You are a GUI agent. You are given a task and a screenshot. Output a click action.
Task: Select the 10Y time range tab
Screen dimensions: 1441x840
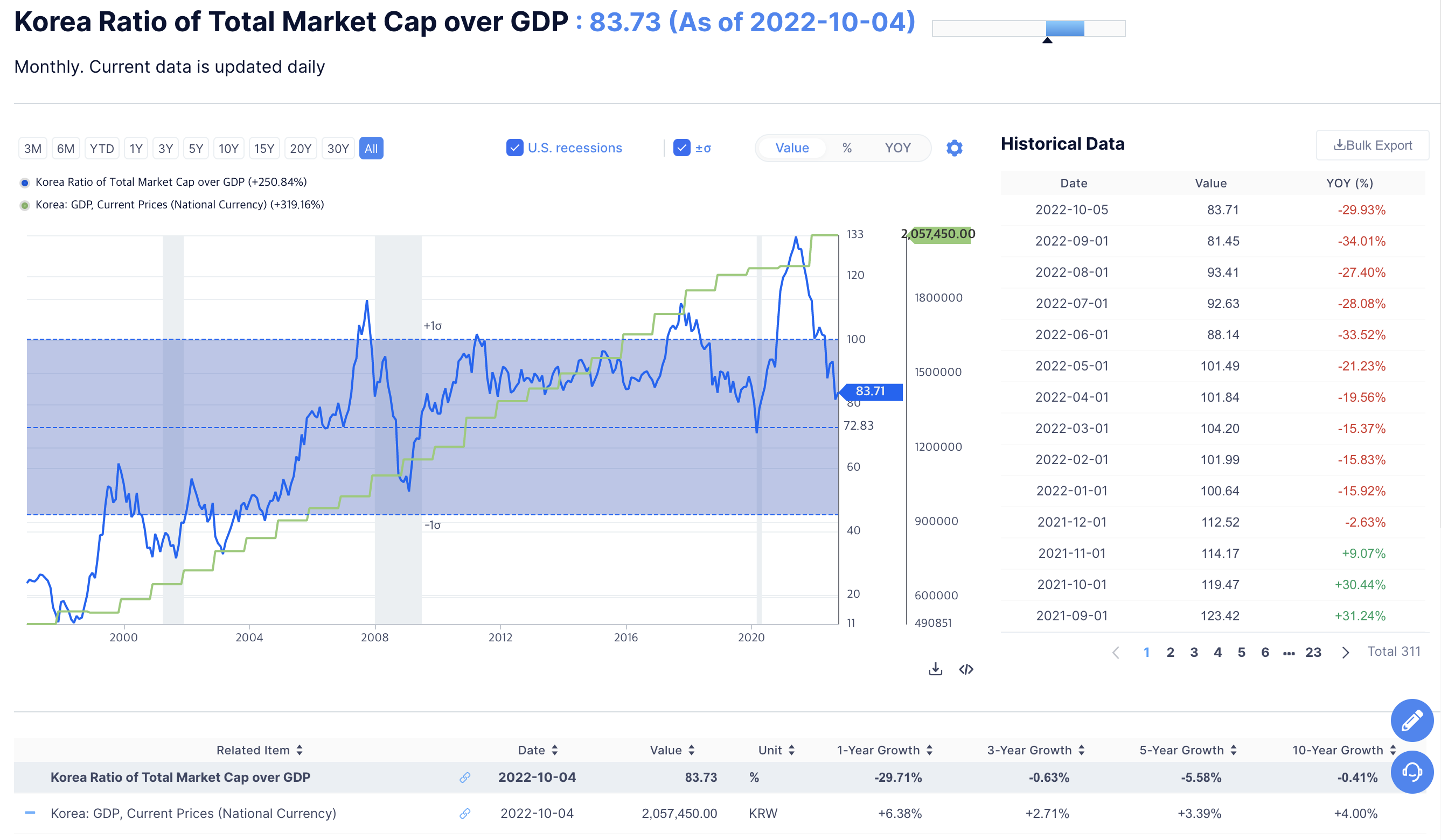coord(228,149)
